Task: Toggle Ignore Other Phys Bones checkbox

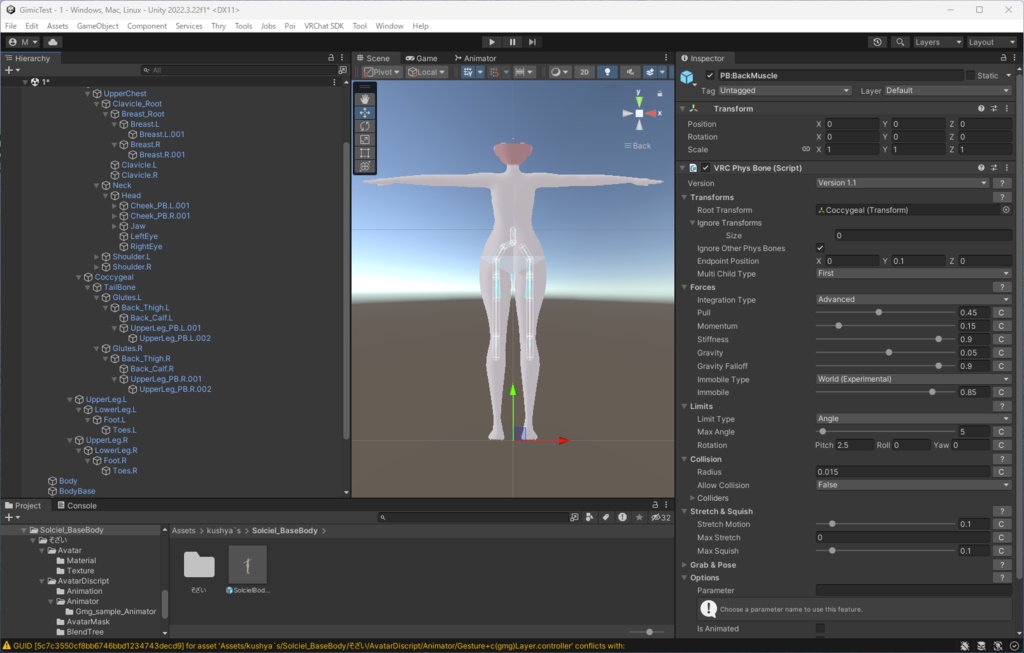Action: coord(820,248)
